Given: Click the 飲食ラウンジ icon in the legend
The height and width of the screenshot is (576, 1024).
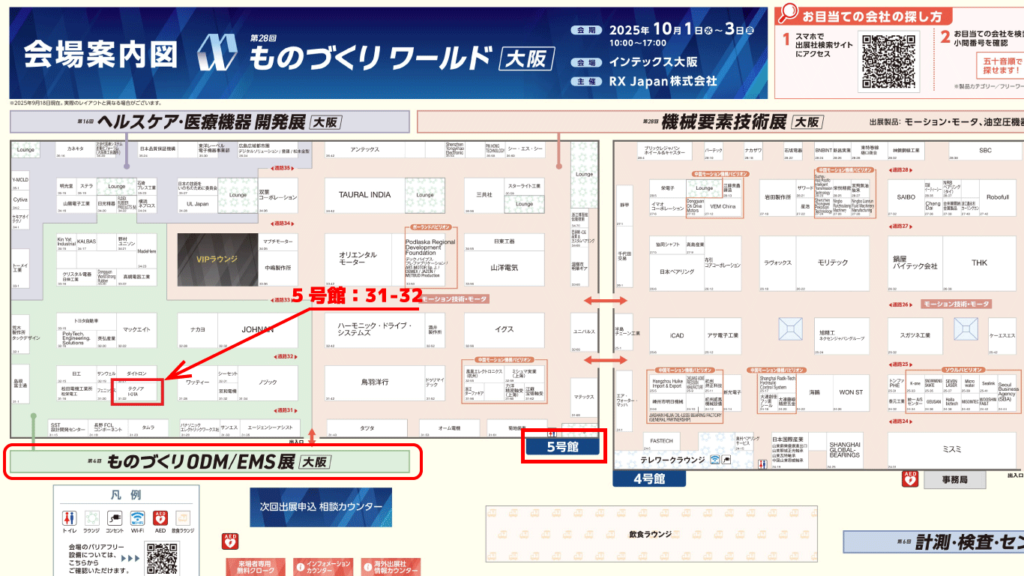Looking at the screenshot, I should point(185,517).
